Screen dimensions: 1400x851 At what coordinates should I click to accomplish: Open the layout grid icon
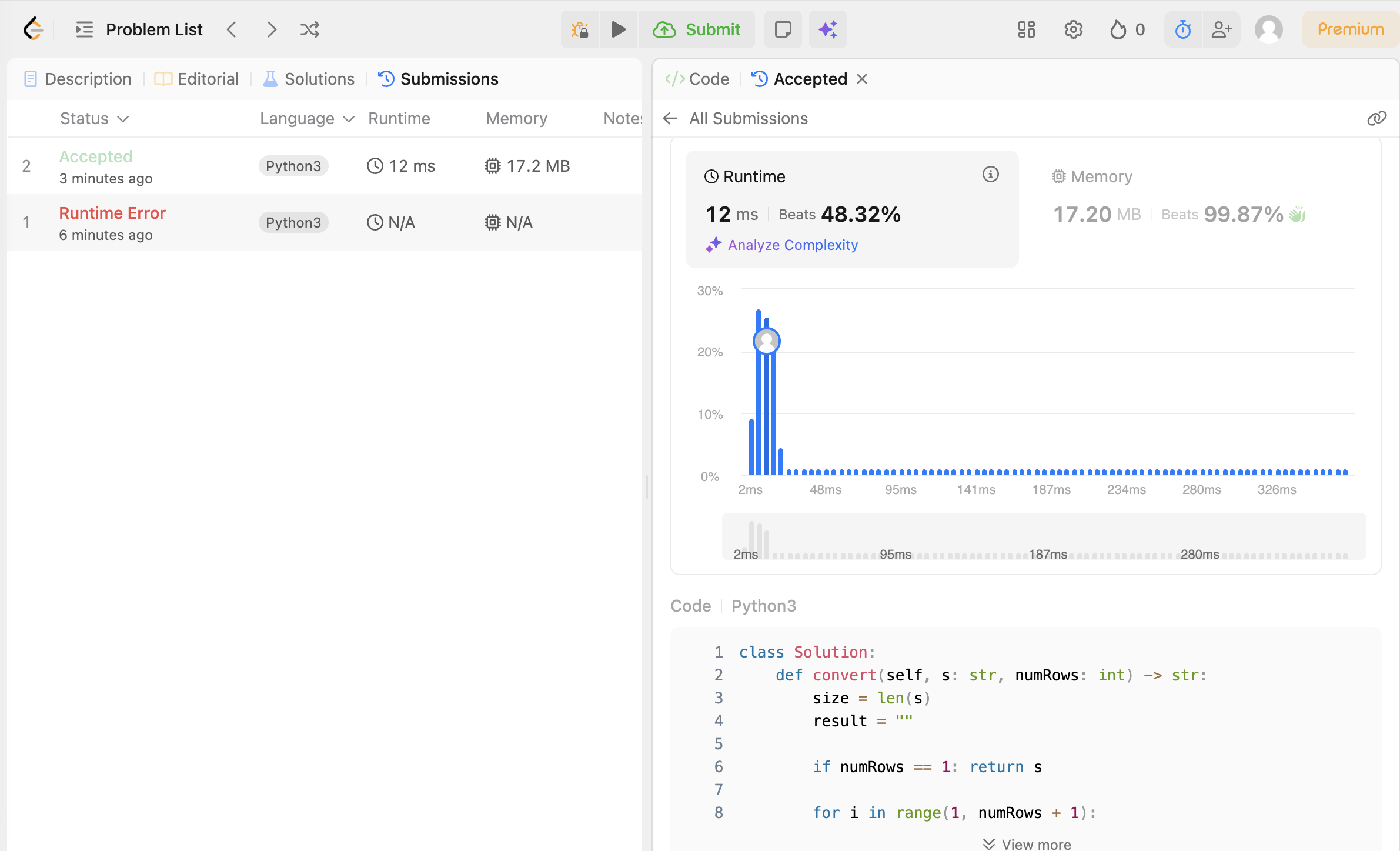pos(1026,29)
